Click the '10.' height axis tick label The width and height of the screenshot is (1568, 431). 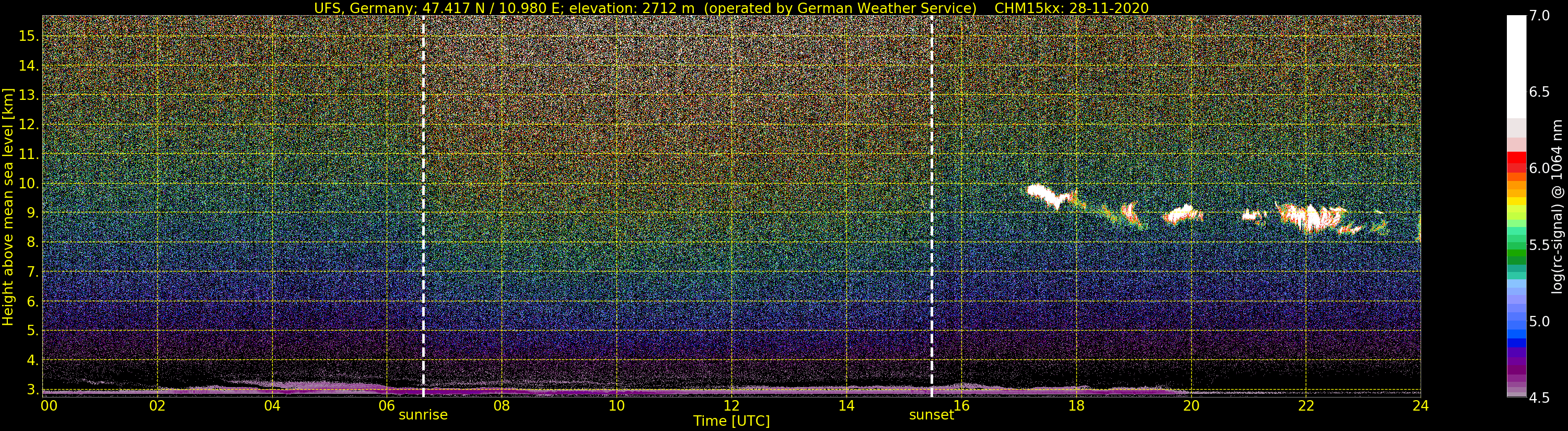pos(29,184)
